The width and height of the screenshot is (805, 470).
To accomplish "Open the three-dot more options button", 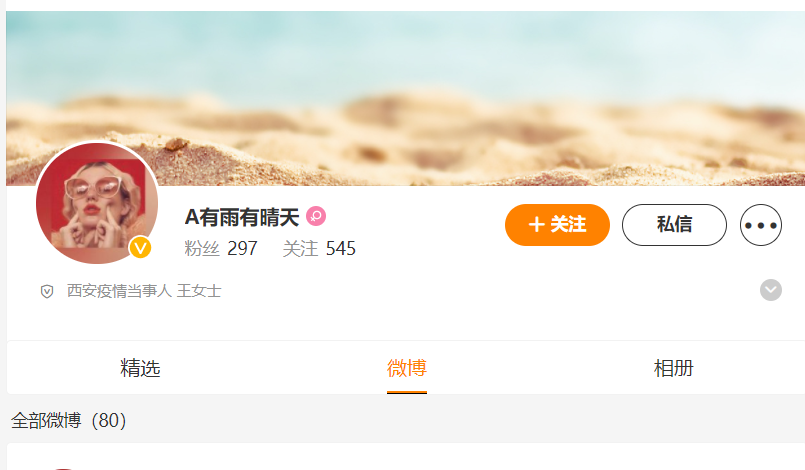I will coord(761,225).
